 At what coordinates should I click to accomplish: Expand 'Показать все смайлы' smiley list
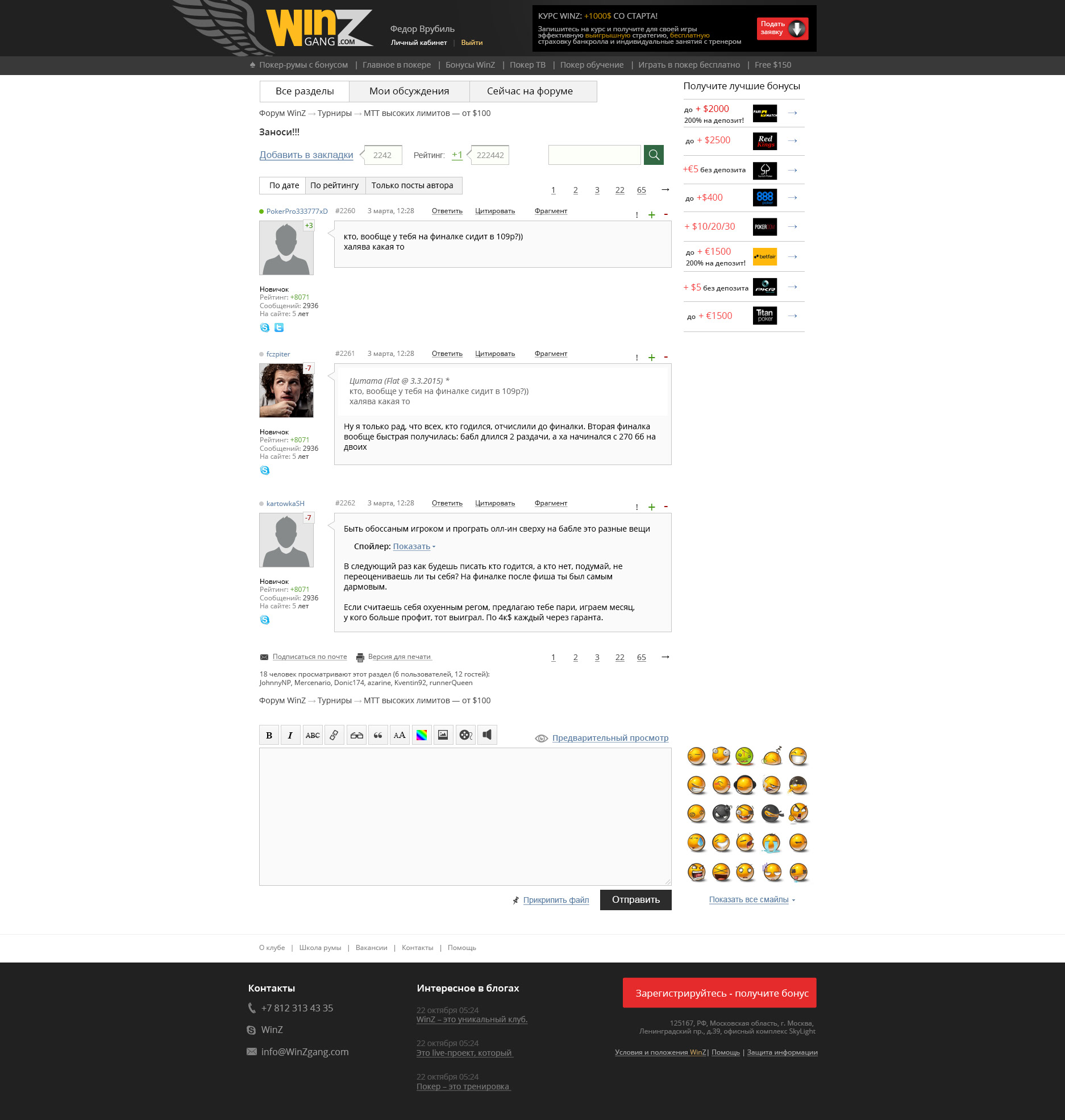pyautogui.click(x=749, y=899)
